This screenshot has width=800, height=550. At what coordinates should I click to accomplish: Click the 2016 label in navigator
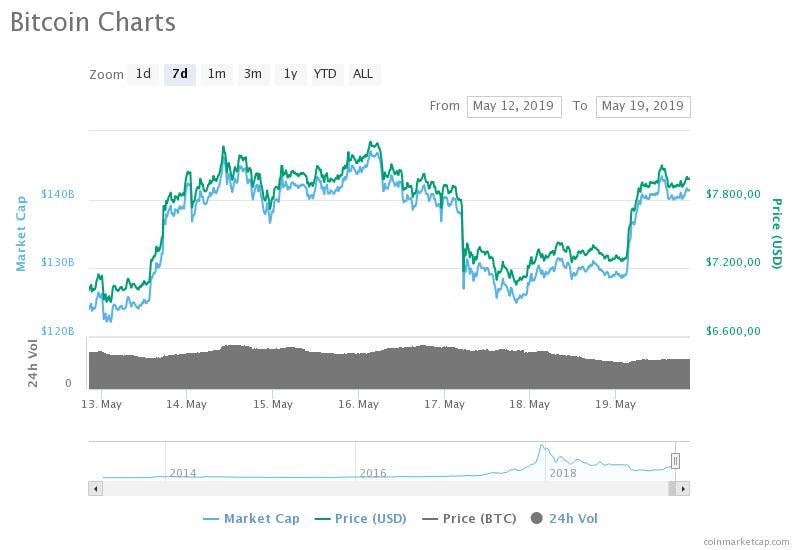pyautogui.click(x=373, y=473)
